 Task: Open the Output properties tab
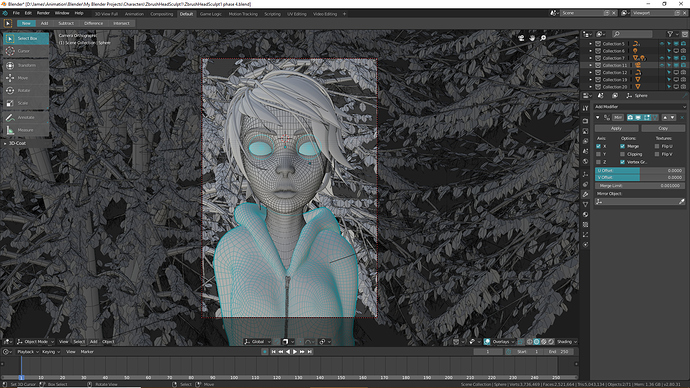(x=585, y=131)
